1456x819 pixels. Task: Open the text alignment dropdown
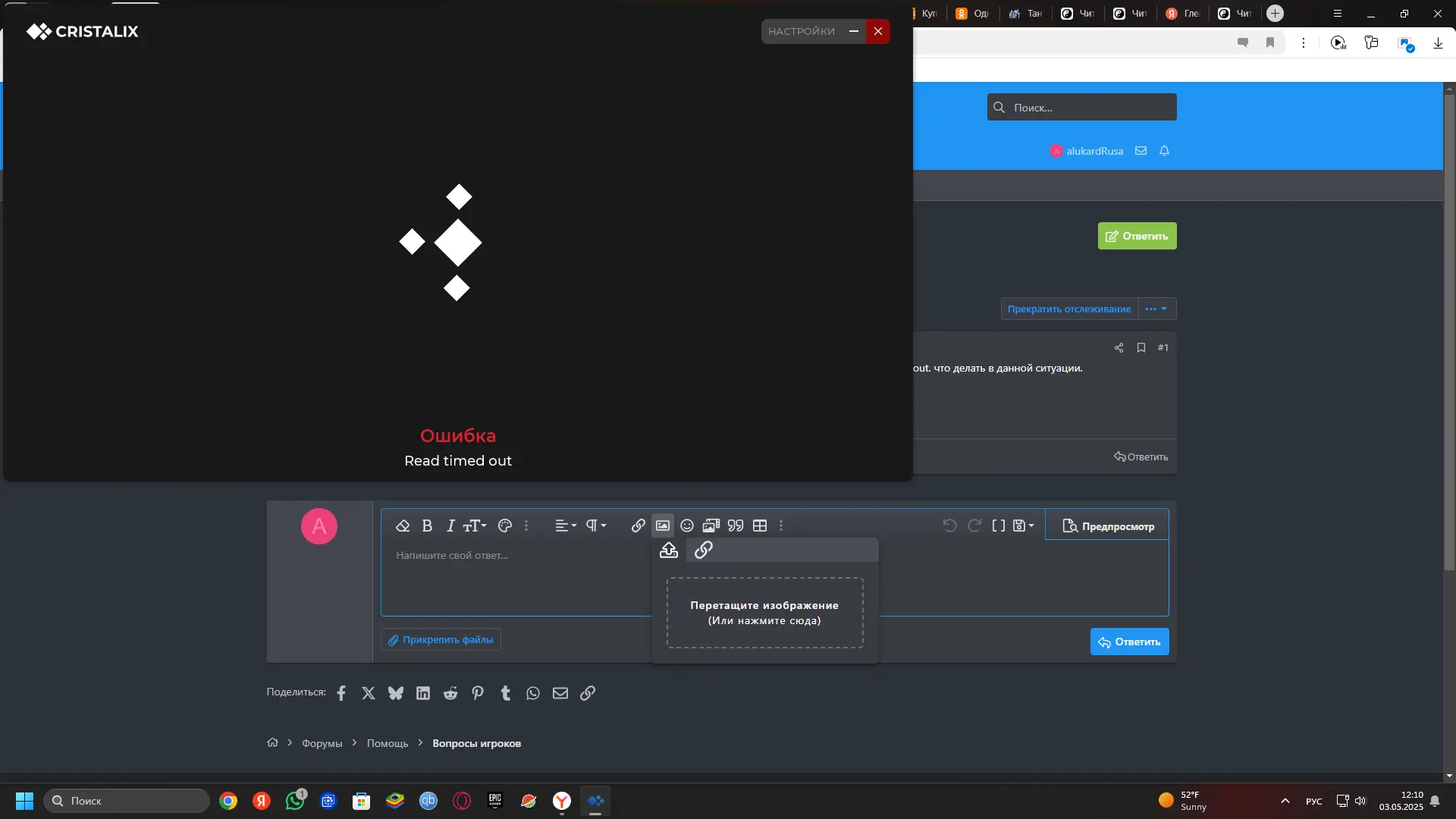pyautogui.click(x=566, y=526)
